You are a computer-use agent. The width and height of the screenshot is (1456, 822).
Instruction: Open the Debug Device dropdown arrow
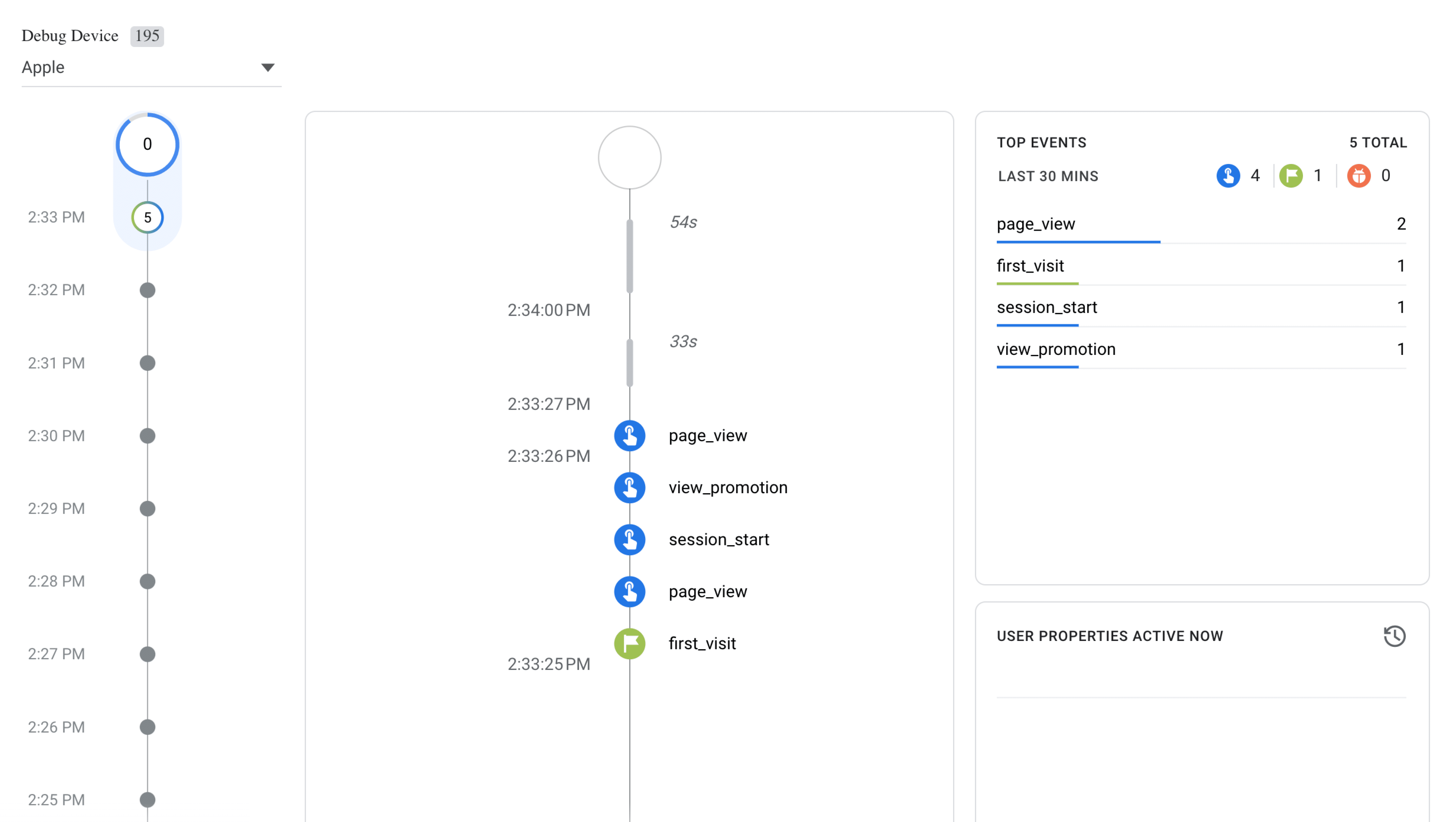[x=267, y=68]
